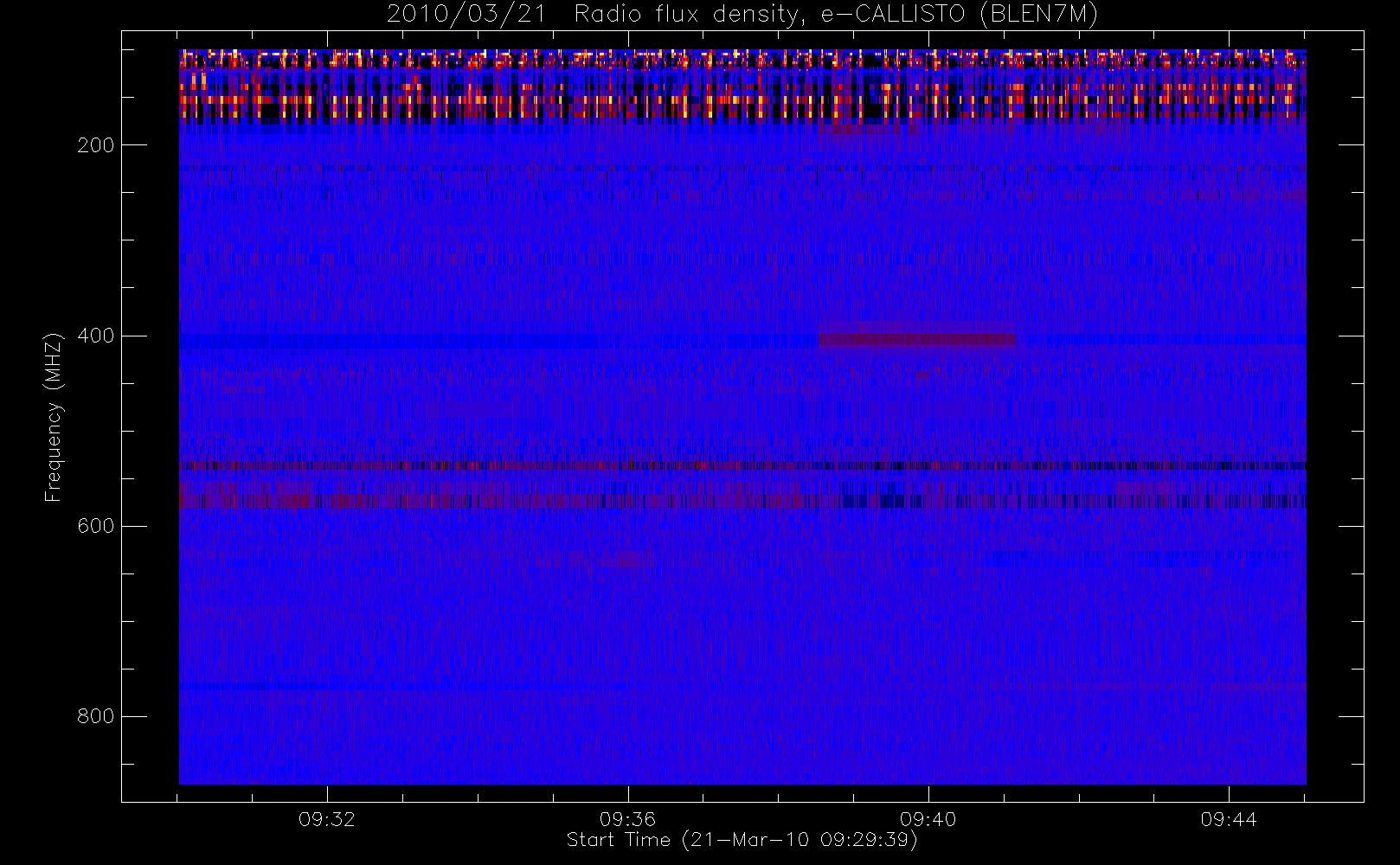
Task: Click the plot title 'Radio flux density, e-CALLISTO (BLEN7M)'
Action: pyautogui.click(x=836, y=15)
